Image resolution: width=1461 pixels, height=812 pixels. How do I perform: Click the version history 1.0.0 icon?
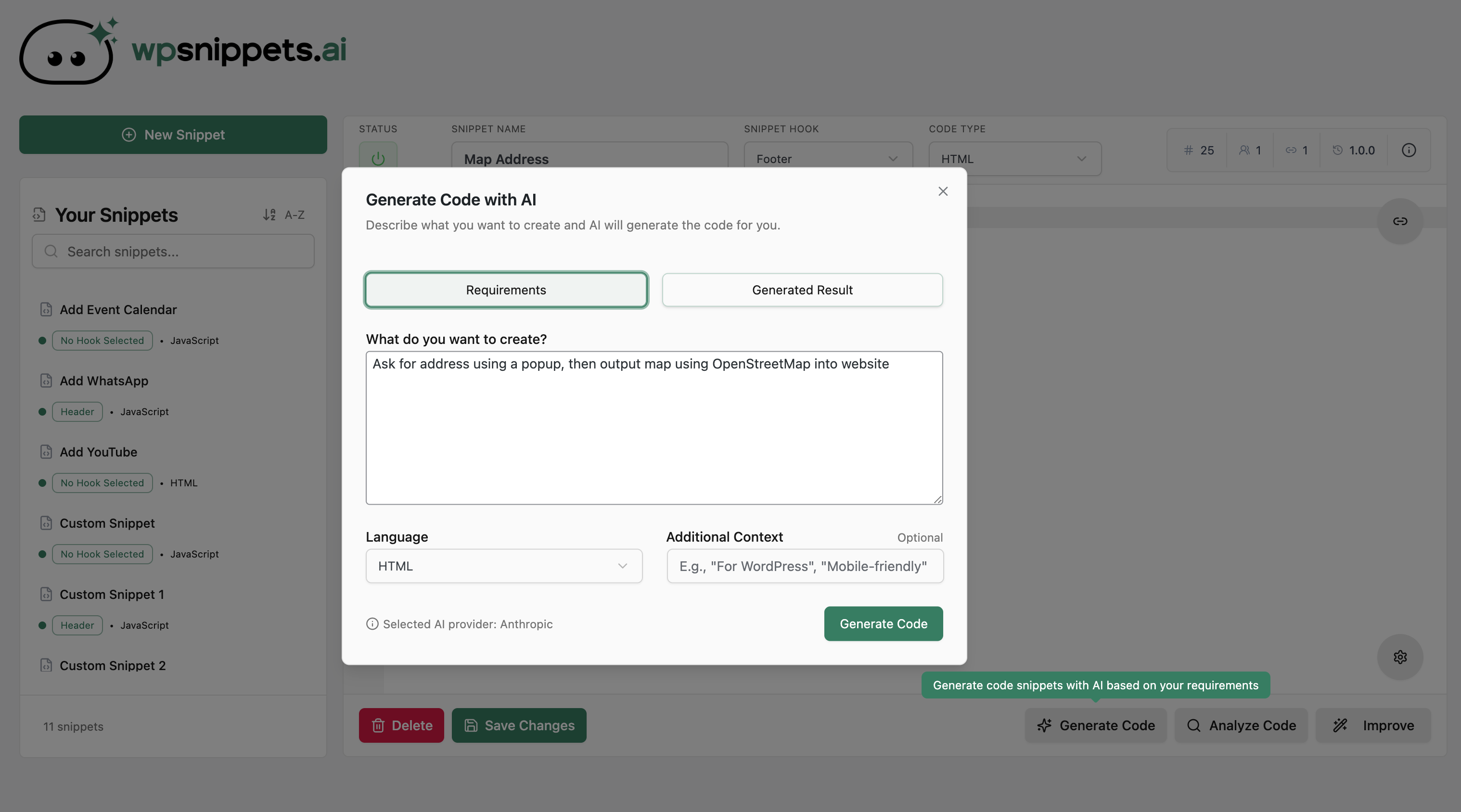pyautogui.click(x=1337, y=150)
